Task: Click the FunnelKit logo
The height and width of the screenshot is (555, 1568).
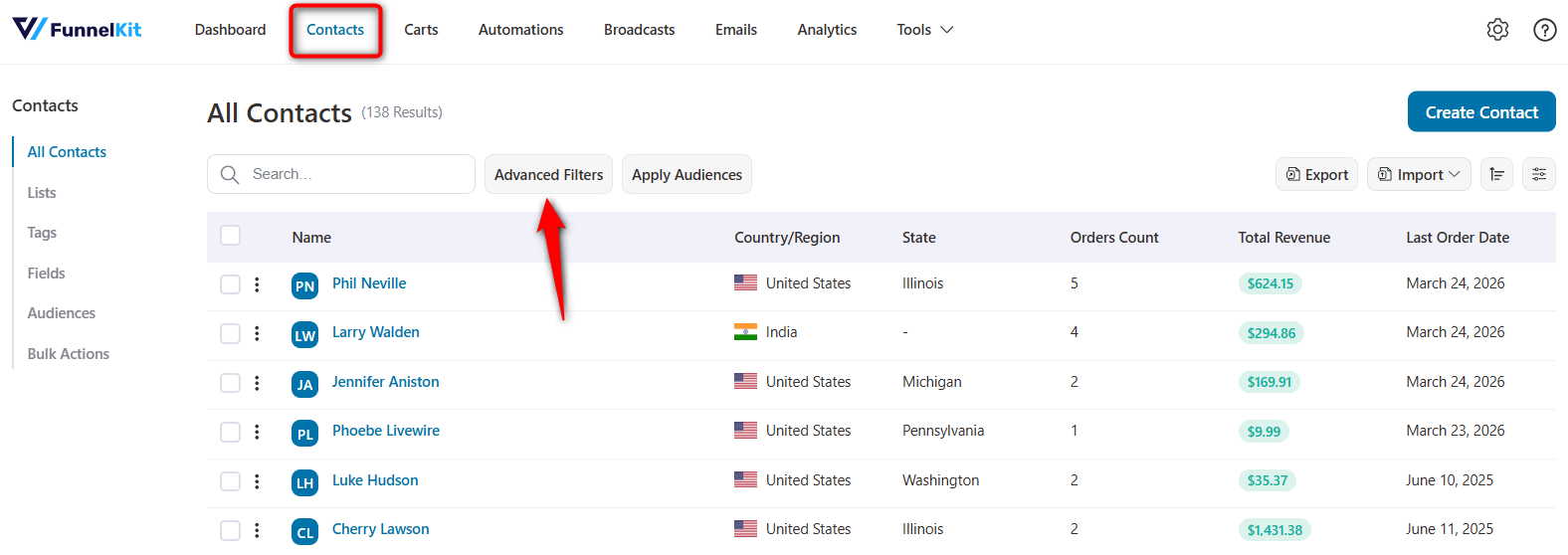Action: point(77,29)
